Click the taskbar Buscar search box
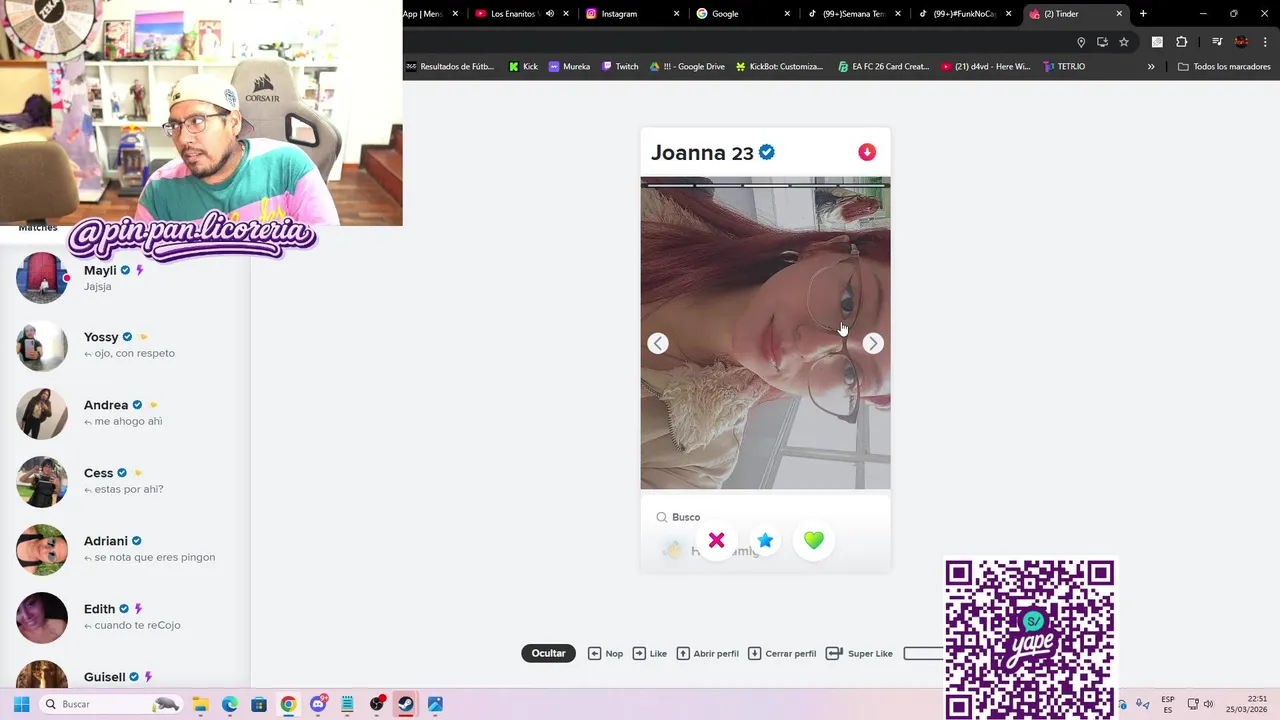The image size is (1280, 720). (111, 704)
